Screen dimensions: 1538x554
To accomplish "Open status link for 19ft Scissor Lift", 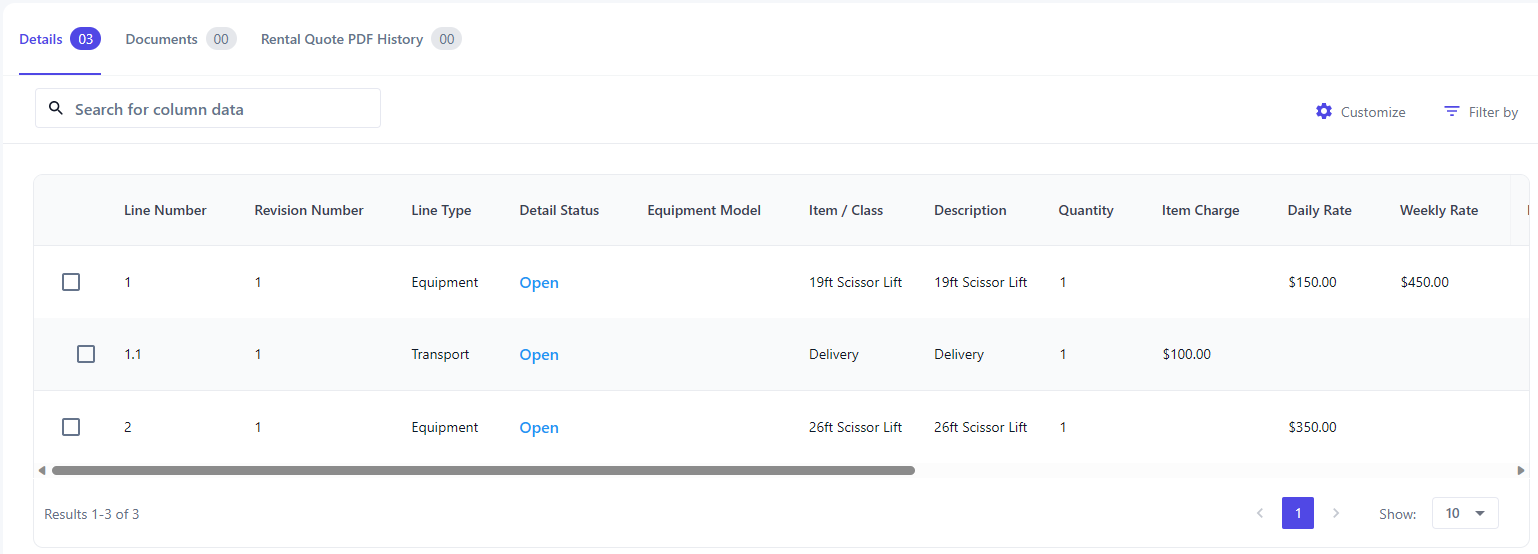I will (x=539, y=283).
